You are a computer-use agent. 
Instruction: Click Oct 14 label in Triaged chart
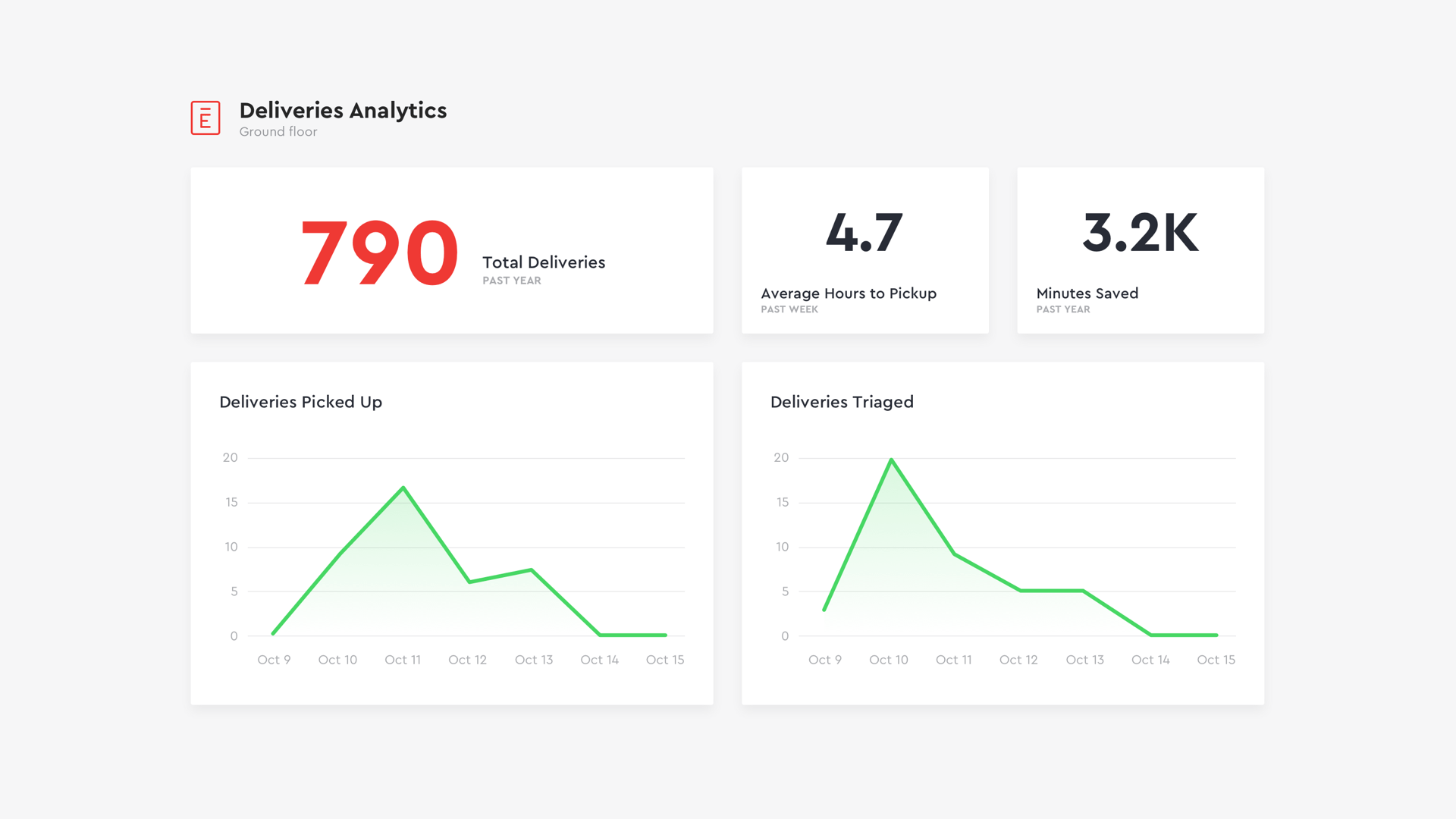pos(1150,660)
